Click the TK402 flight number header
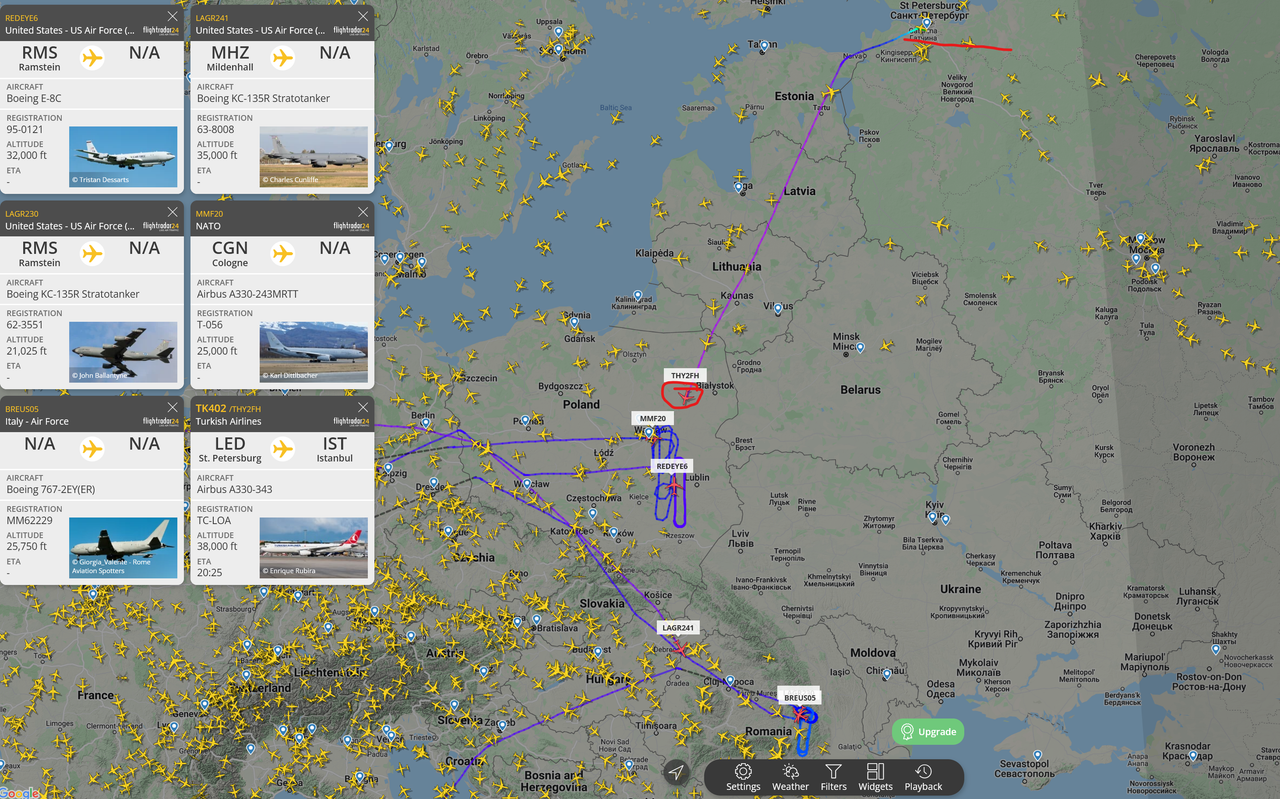Screen dimensions: 1280x799 tap(210, 408)
